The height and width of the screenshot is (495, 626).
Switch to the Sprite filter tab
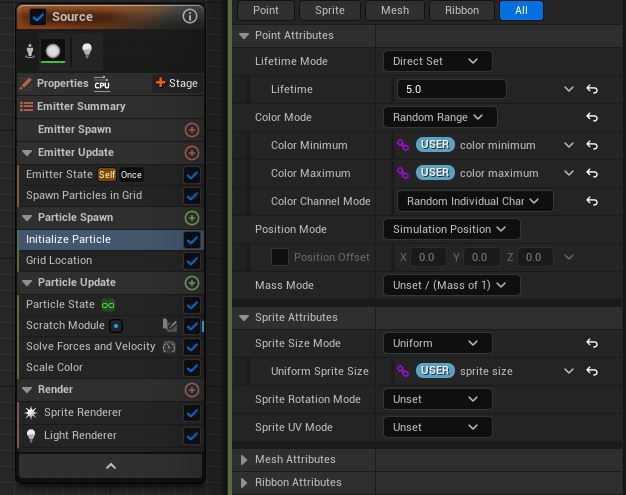[x=329, y=10]
